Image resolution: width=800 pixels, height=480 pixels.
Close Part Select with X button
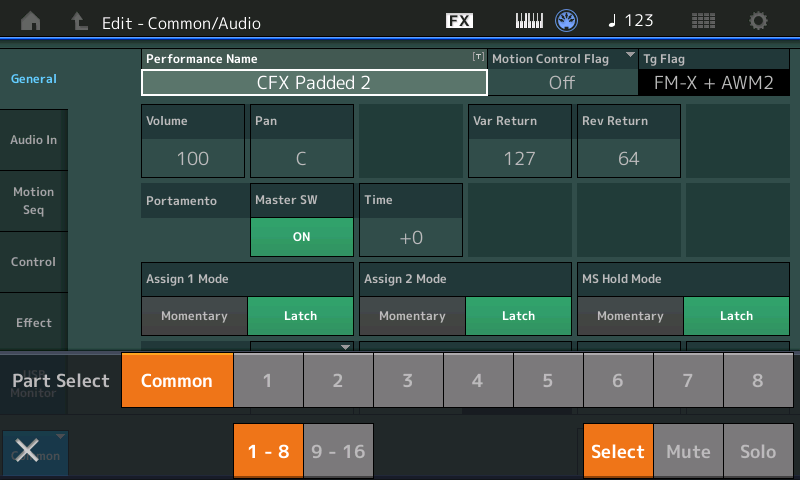26,451
